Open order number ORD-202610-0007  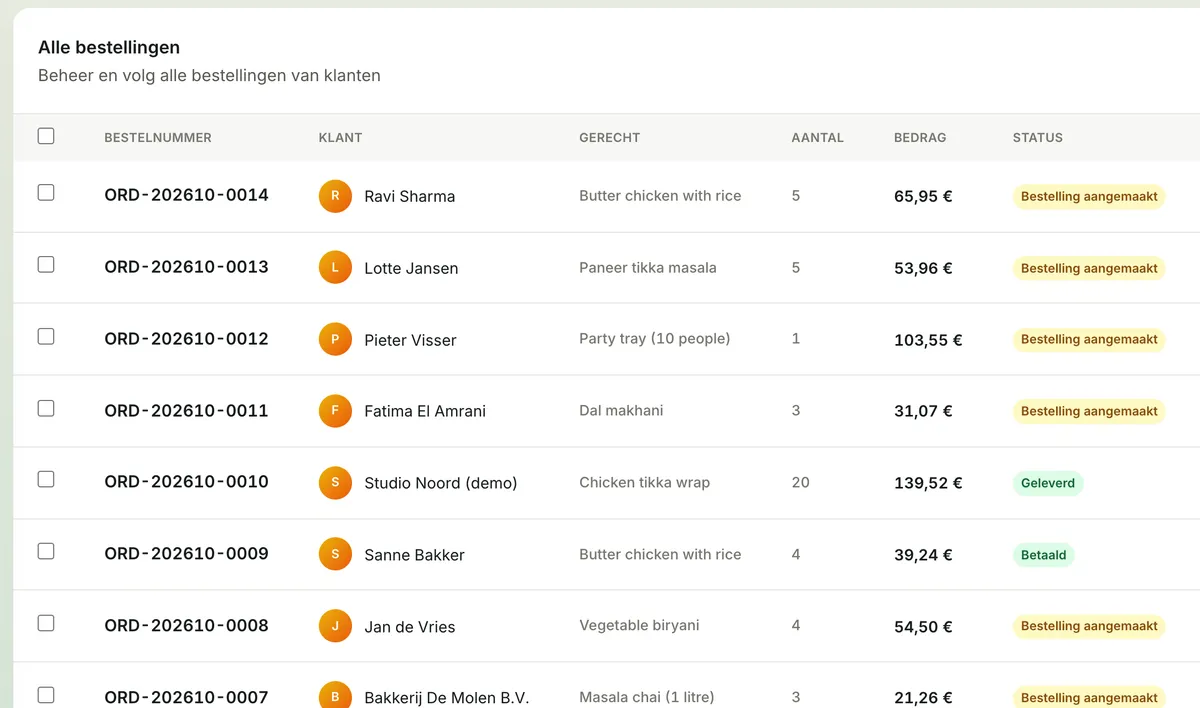(186, 697)
